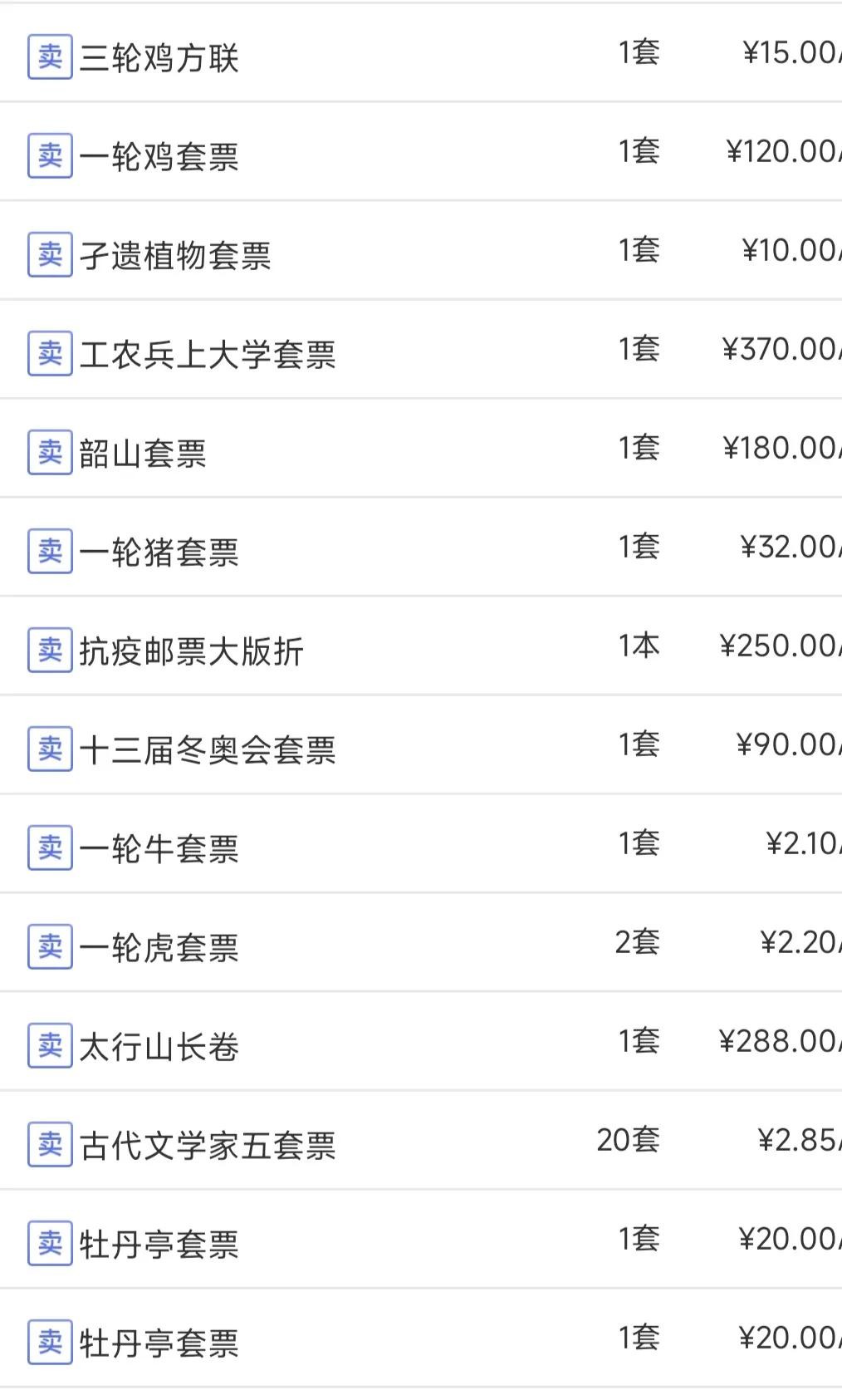Select the 20套 quantity for 古代文学家五套票

pyautogui.click(x=628, y=1140)
